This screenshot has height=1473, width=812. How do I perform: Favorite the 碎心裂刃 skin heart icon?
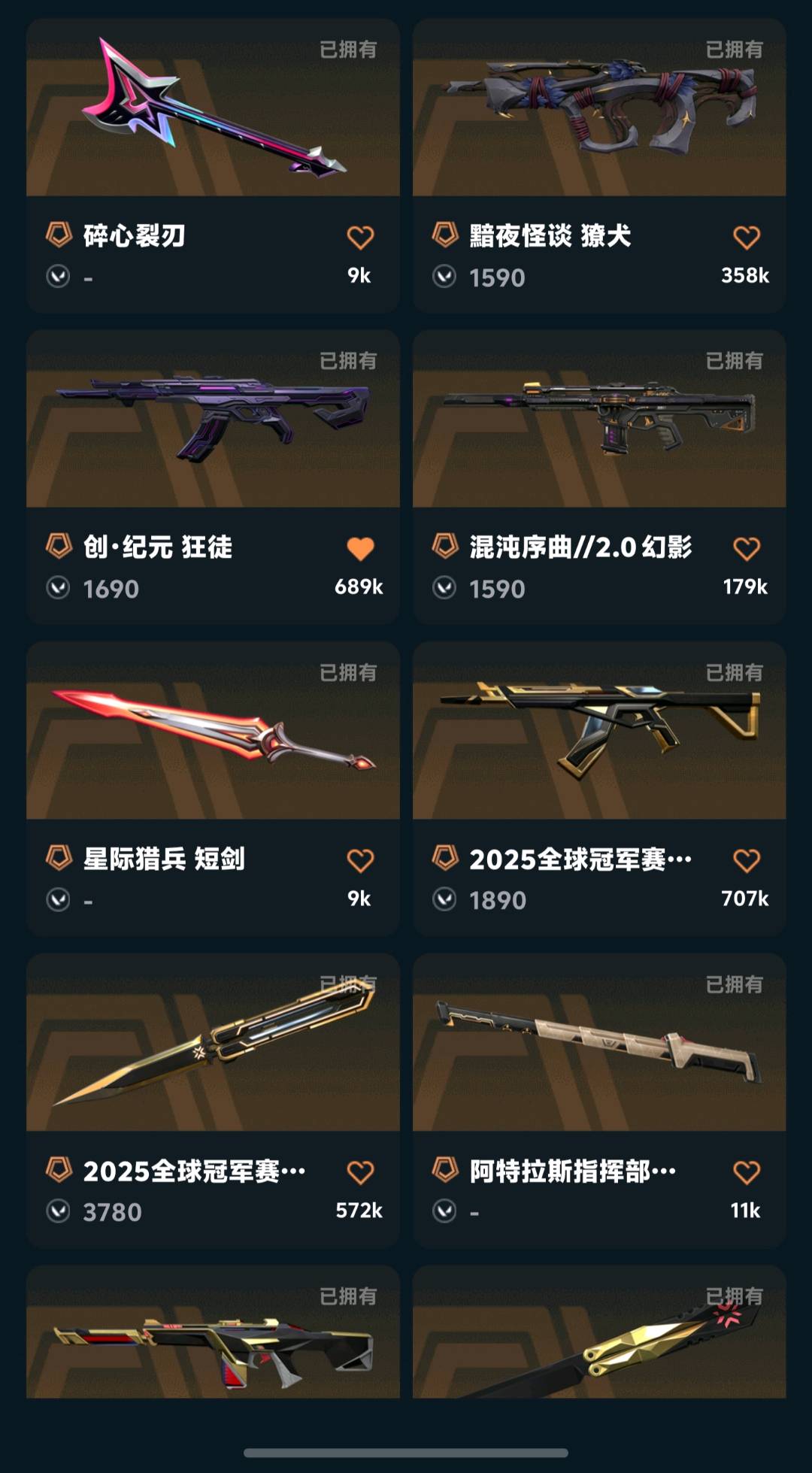tap(360, 238)
